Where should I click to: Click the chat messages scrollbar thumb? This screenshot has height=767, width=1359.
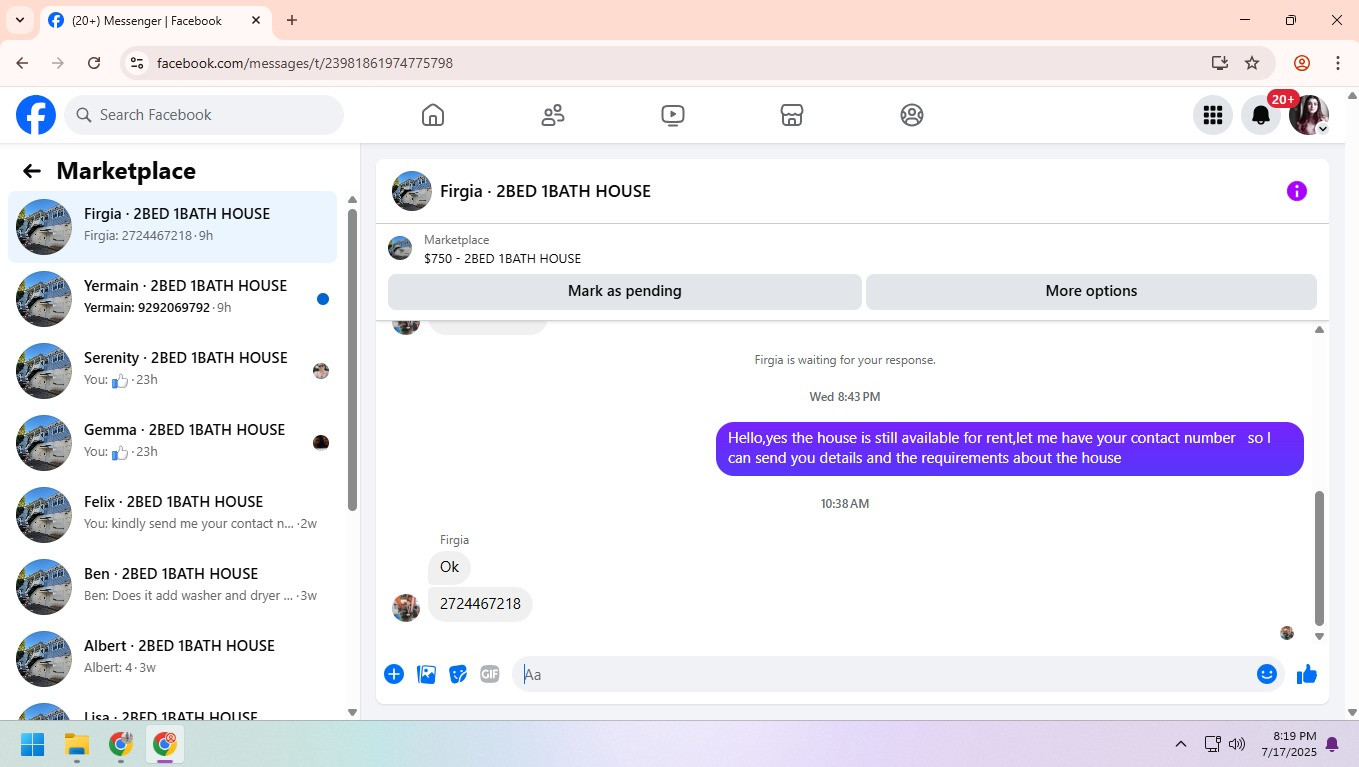point(1319,558)
